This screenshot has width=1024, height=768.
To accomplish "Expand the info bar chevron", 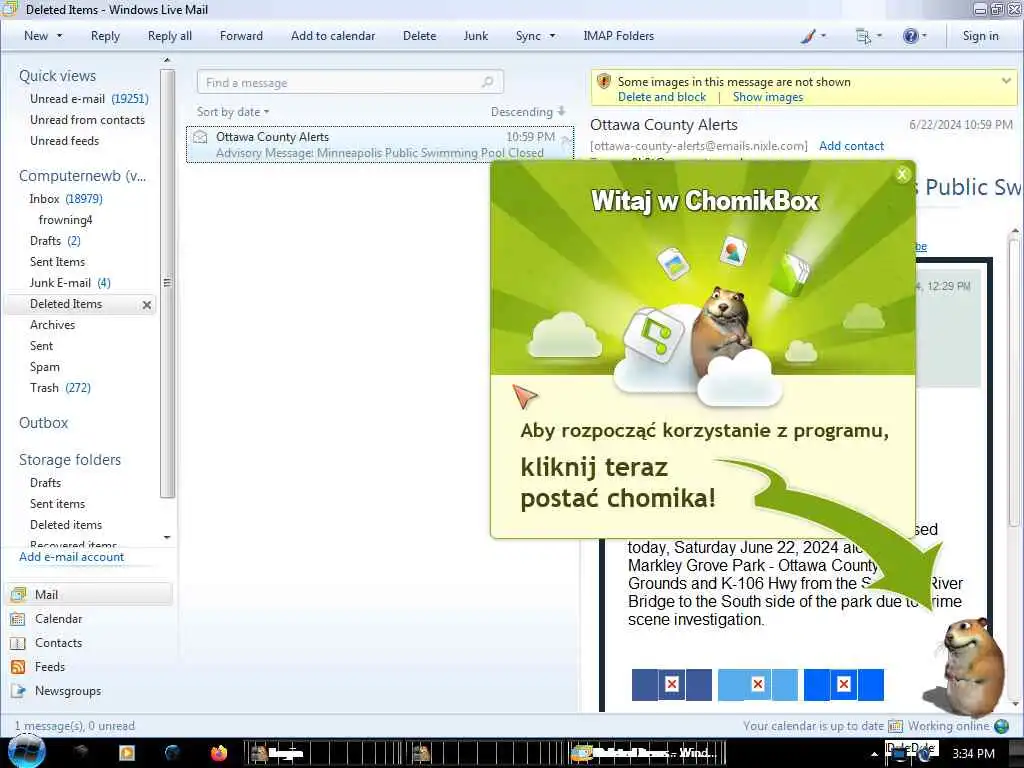I will (x=1006, y=81).
